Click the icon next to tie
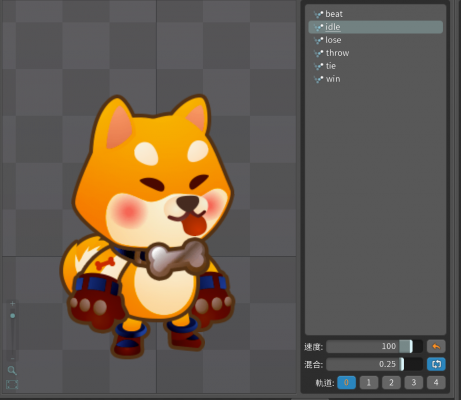The image size is (461, 400). (319, 66)
